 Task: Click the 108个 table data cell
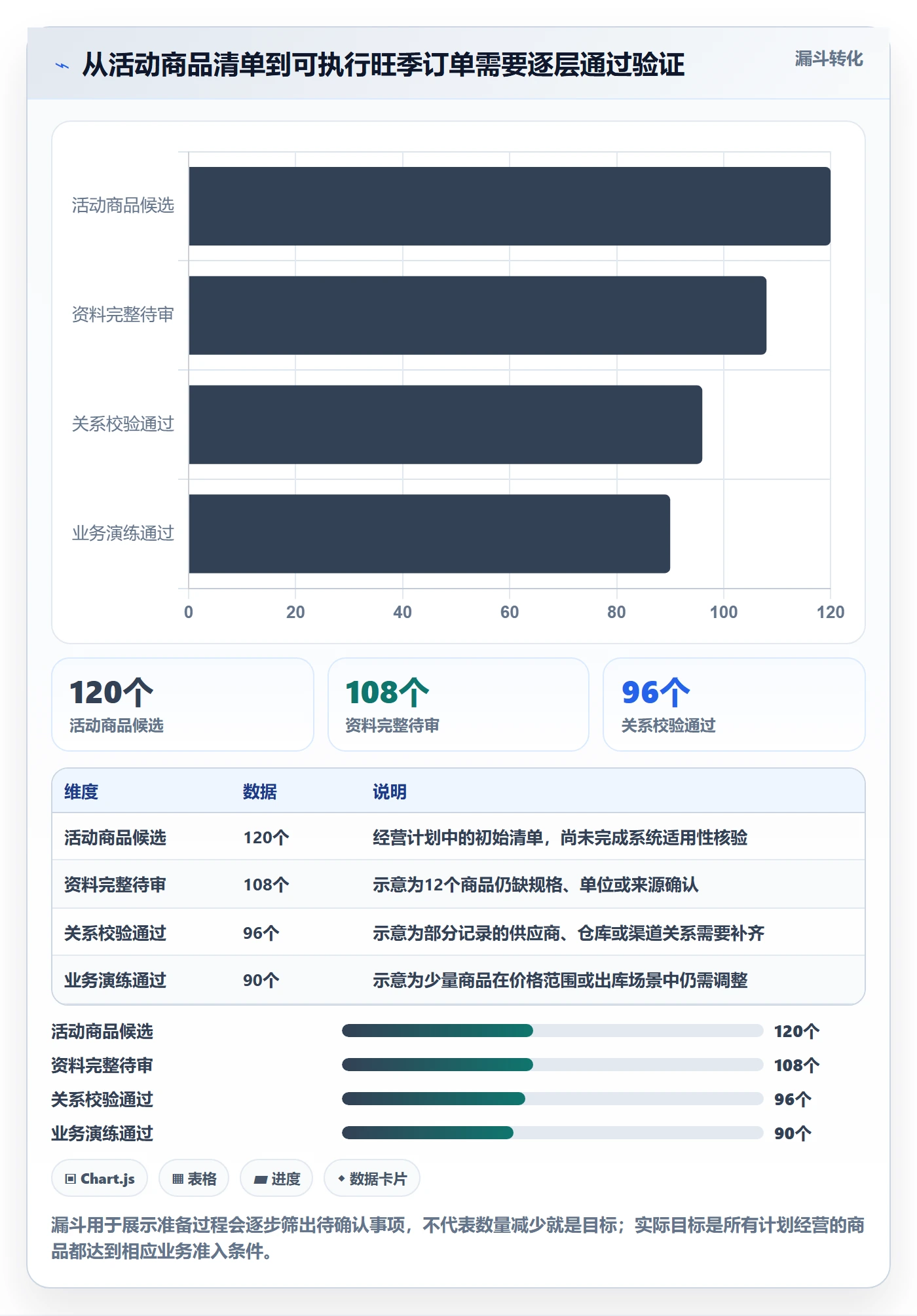[x=266, y=885]
